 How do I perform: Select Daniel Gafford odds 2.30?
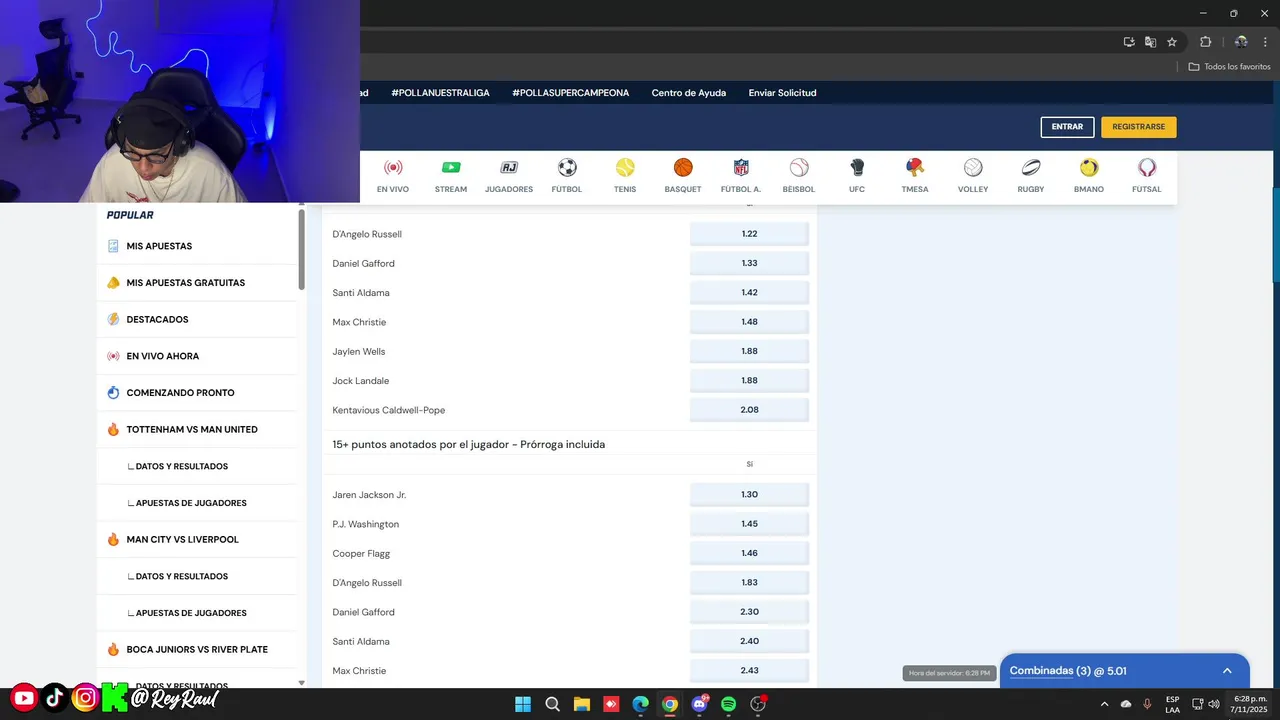[749, 612]
